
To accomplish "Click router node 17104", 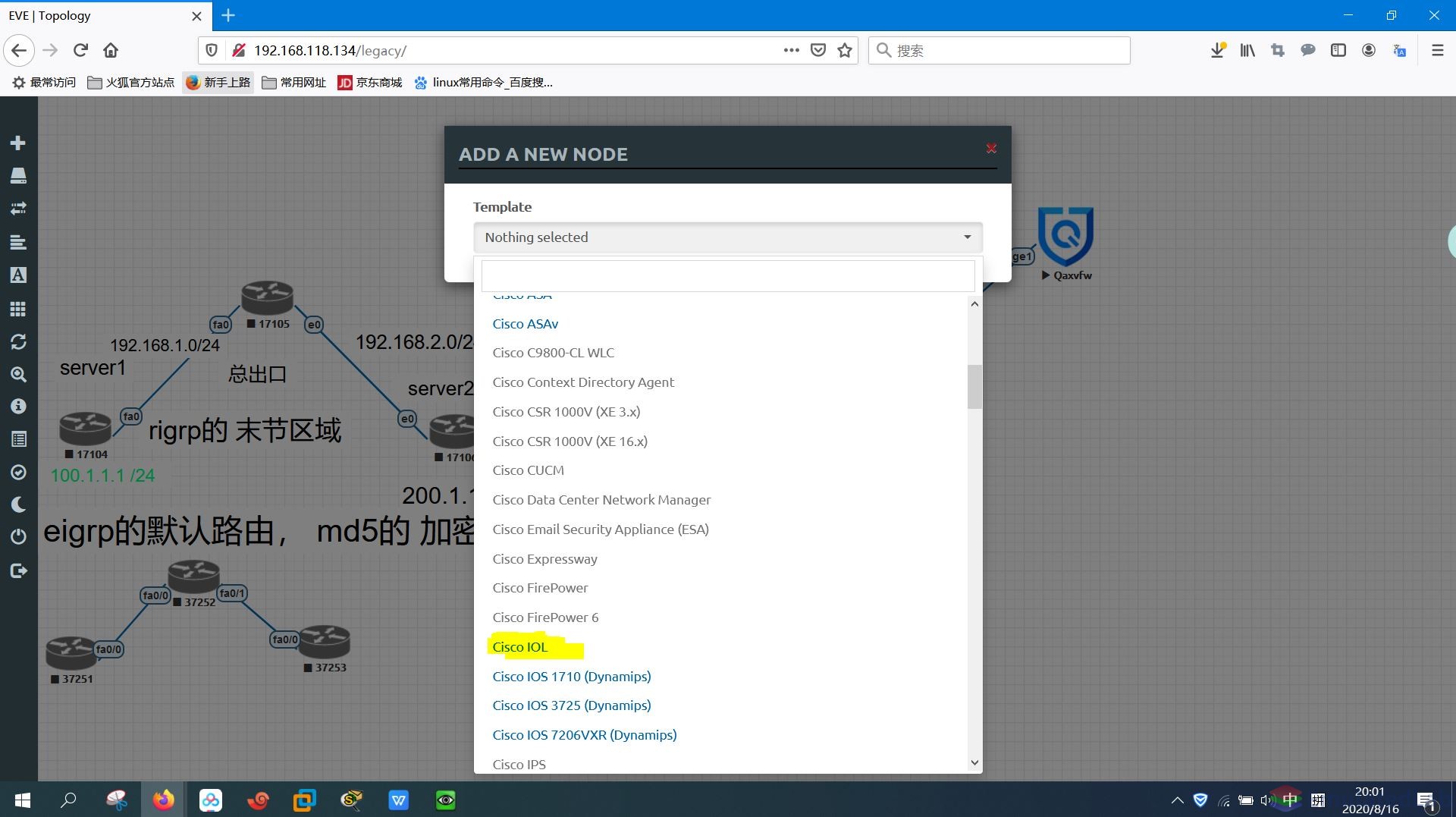I will click(x=86, y=429).
